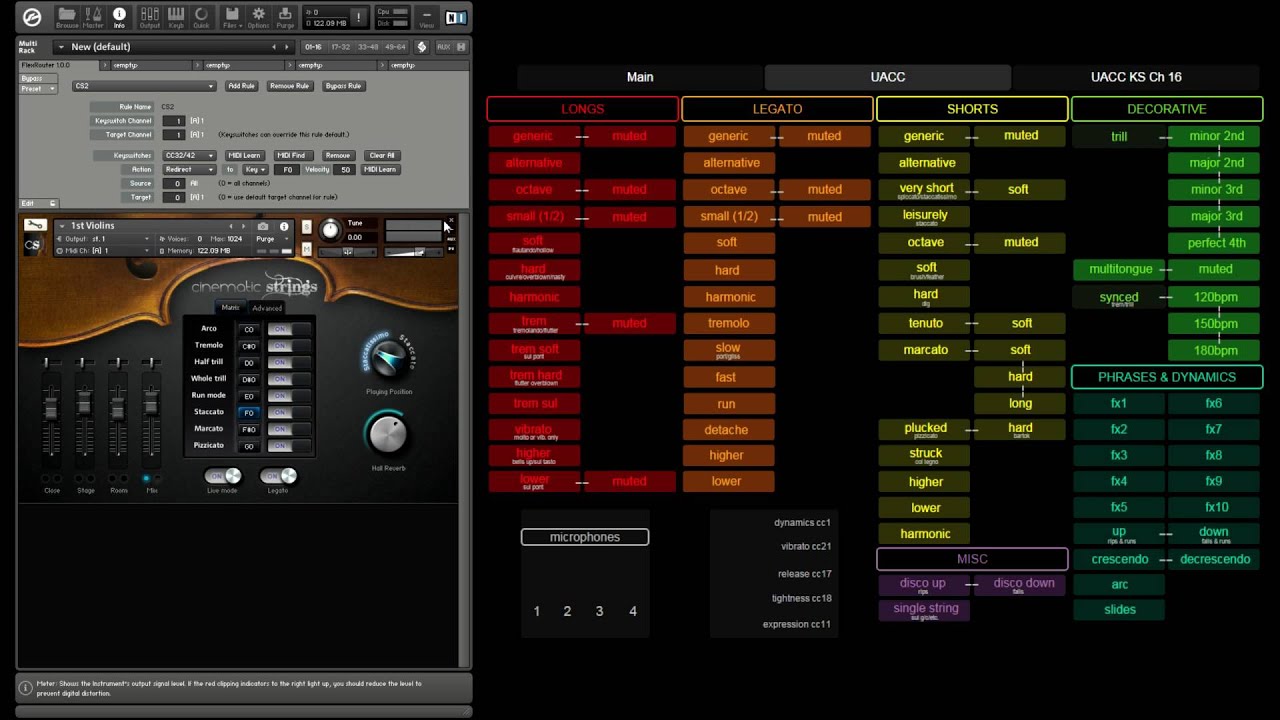Select the Advanced tab in Cinematic Strings
1280x720 pixels.
tap(267, 308)
